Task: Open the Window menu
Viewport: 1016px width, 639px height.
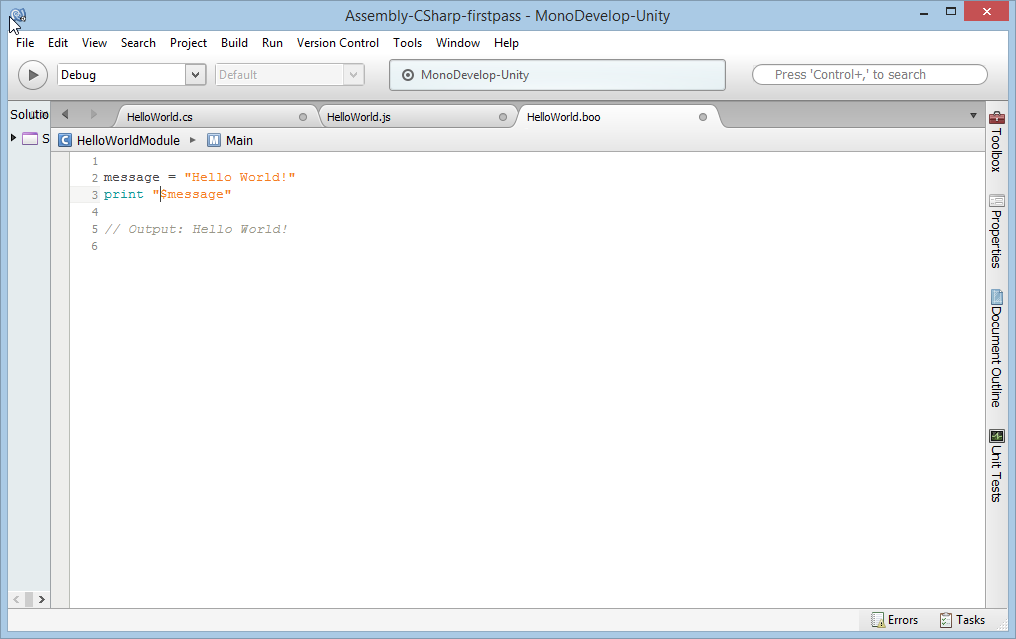Action: [x=457, y=43]
